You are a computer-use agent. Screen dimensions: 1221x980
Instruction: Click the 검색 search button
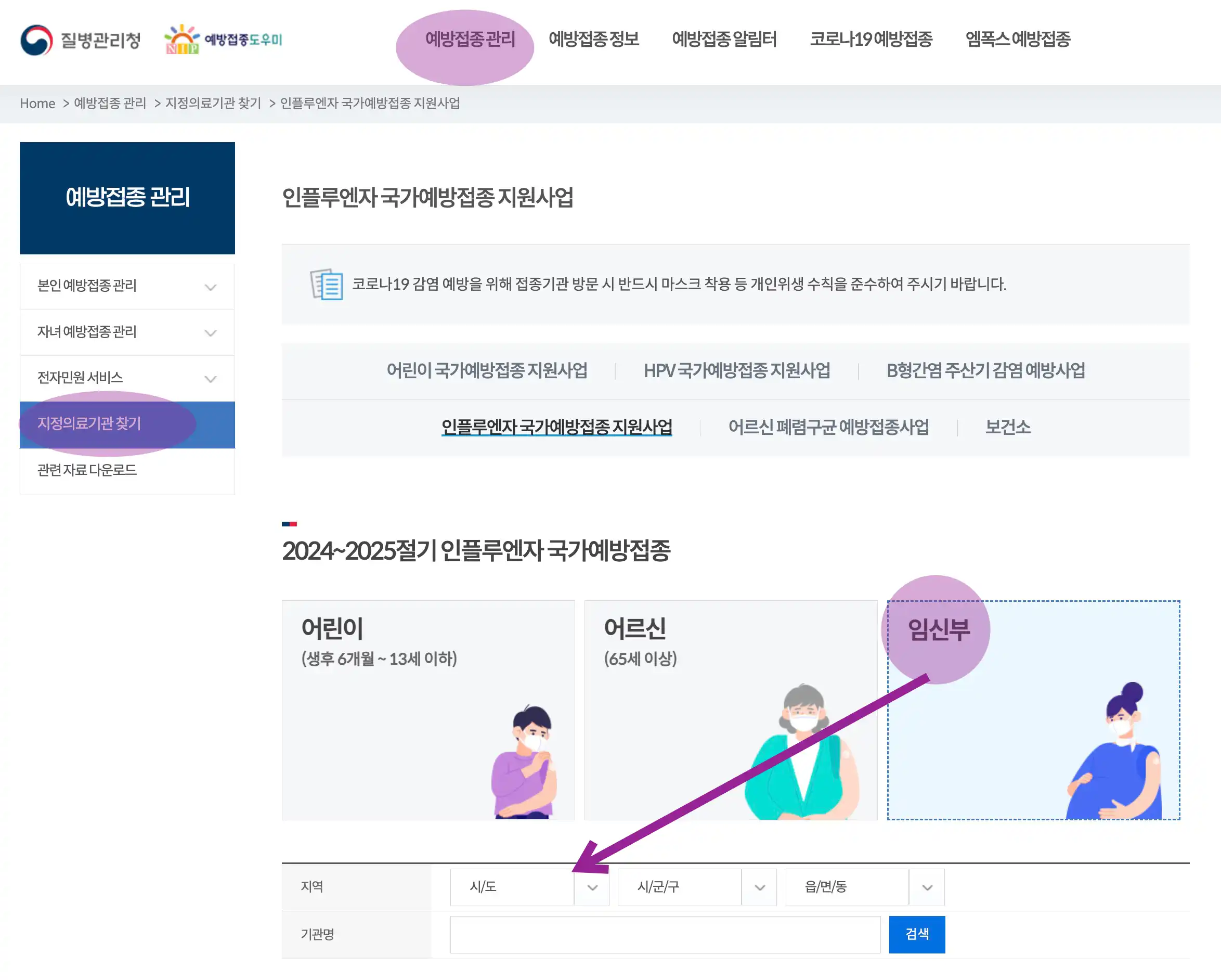[x=917, y=935]
